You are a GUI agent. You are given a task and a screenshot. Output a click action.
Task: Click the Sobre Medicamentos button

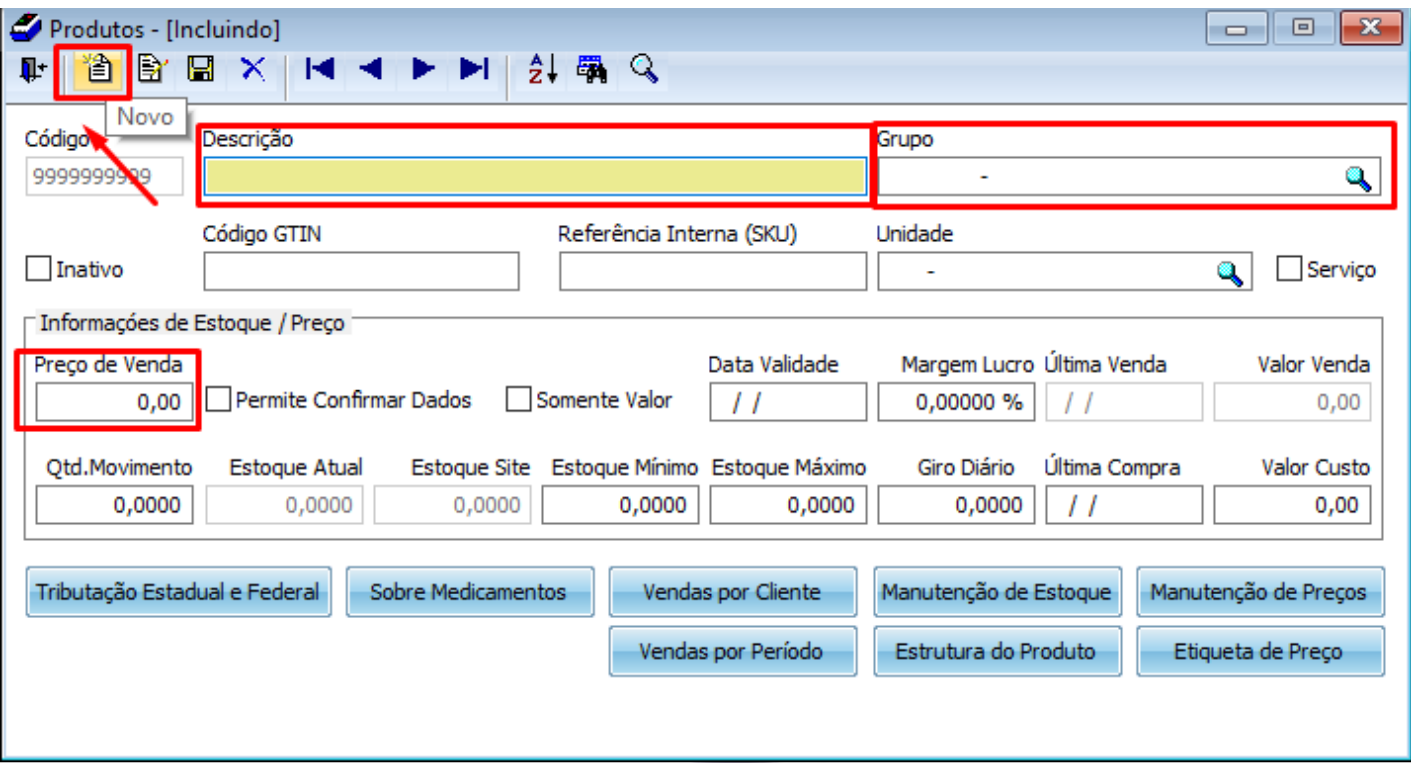(x=470, y=592)
